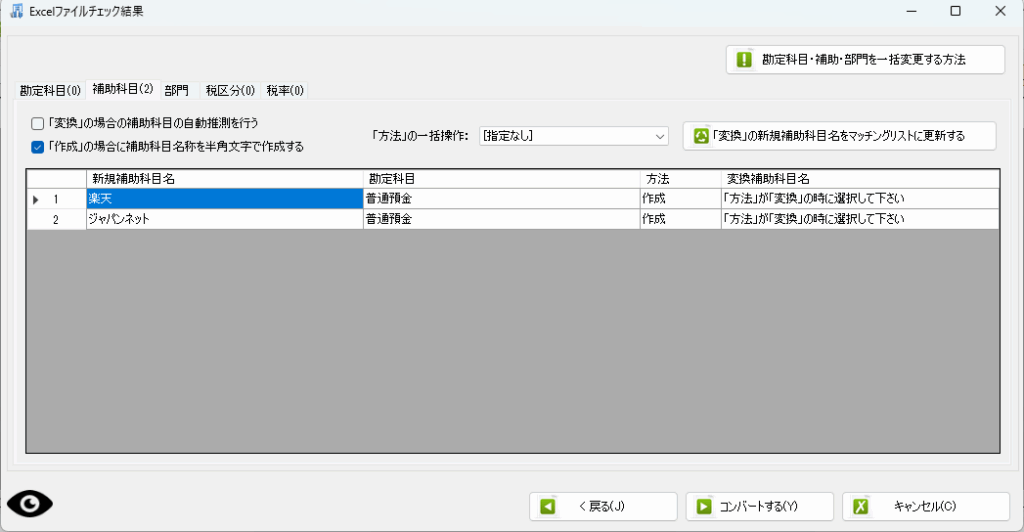Switch to the 勘定科目(0) tab
This screenshot has width=1024, height=532.
point(50,90)
